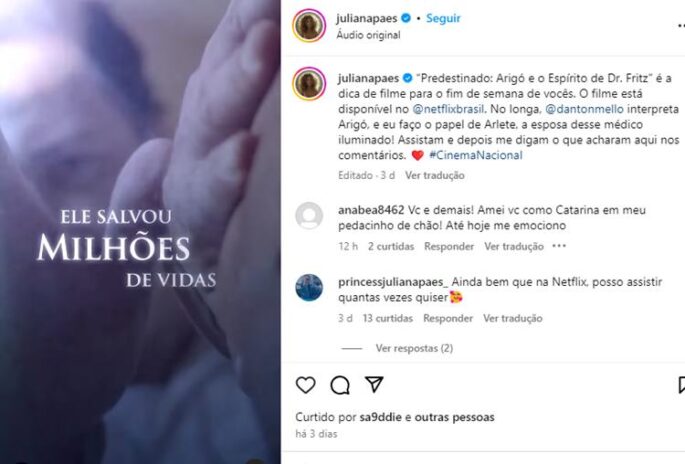Open post options in the top right
Viewport: 685px width, 464px height.
681,26
